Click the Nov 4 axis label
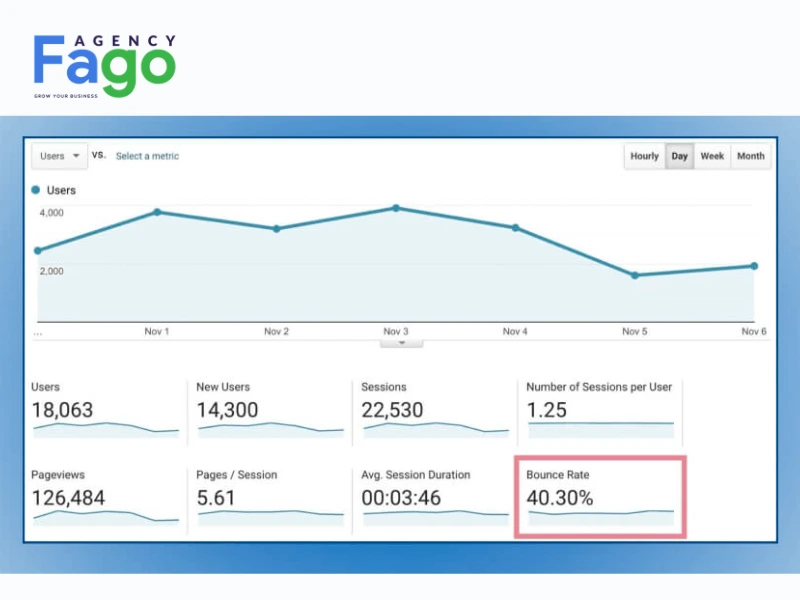This screenshot has height=600, width=800. point(515,332)
